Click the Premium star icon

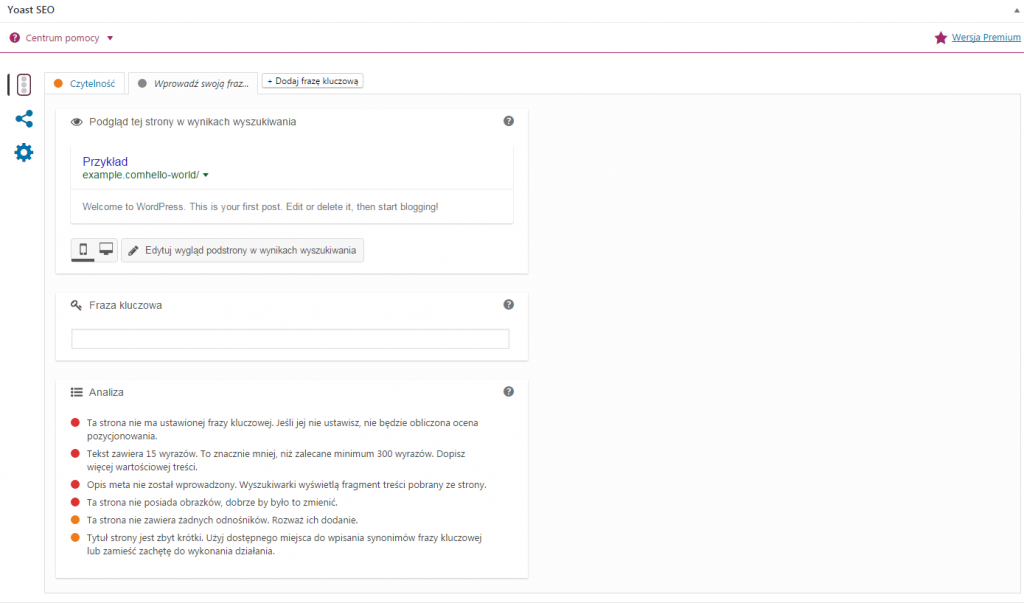click(940, 38)
